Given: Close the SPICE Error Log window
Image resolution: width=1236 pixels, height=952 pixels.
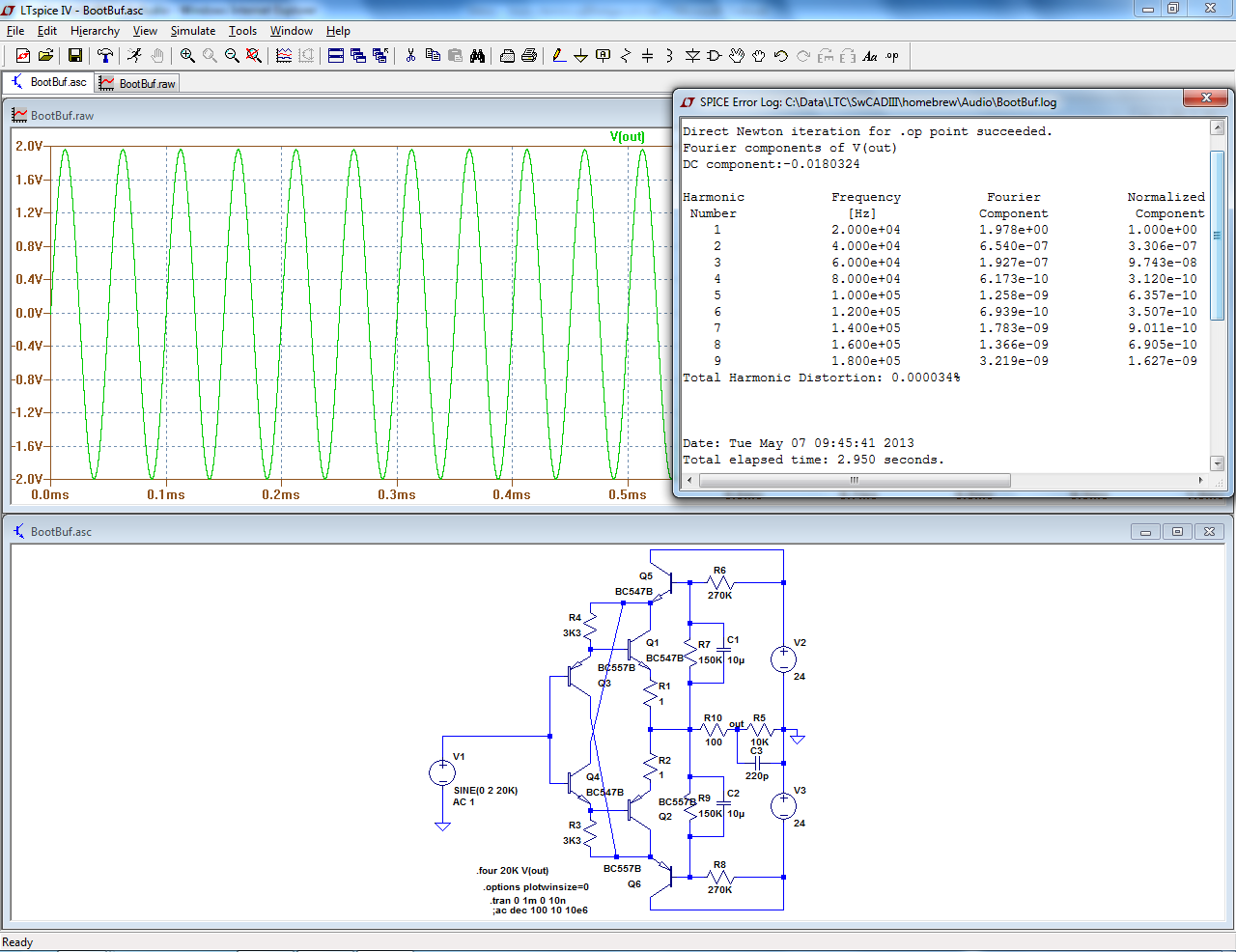Looking at the screenshot, I should tap(1206, 98).
